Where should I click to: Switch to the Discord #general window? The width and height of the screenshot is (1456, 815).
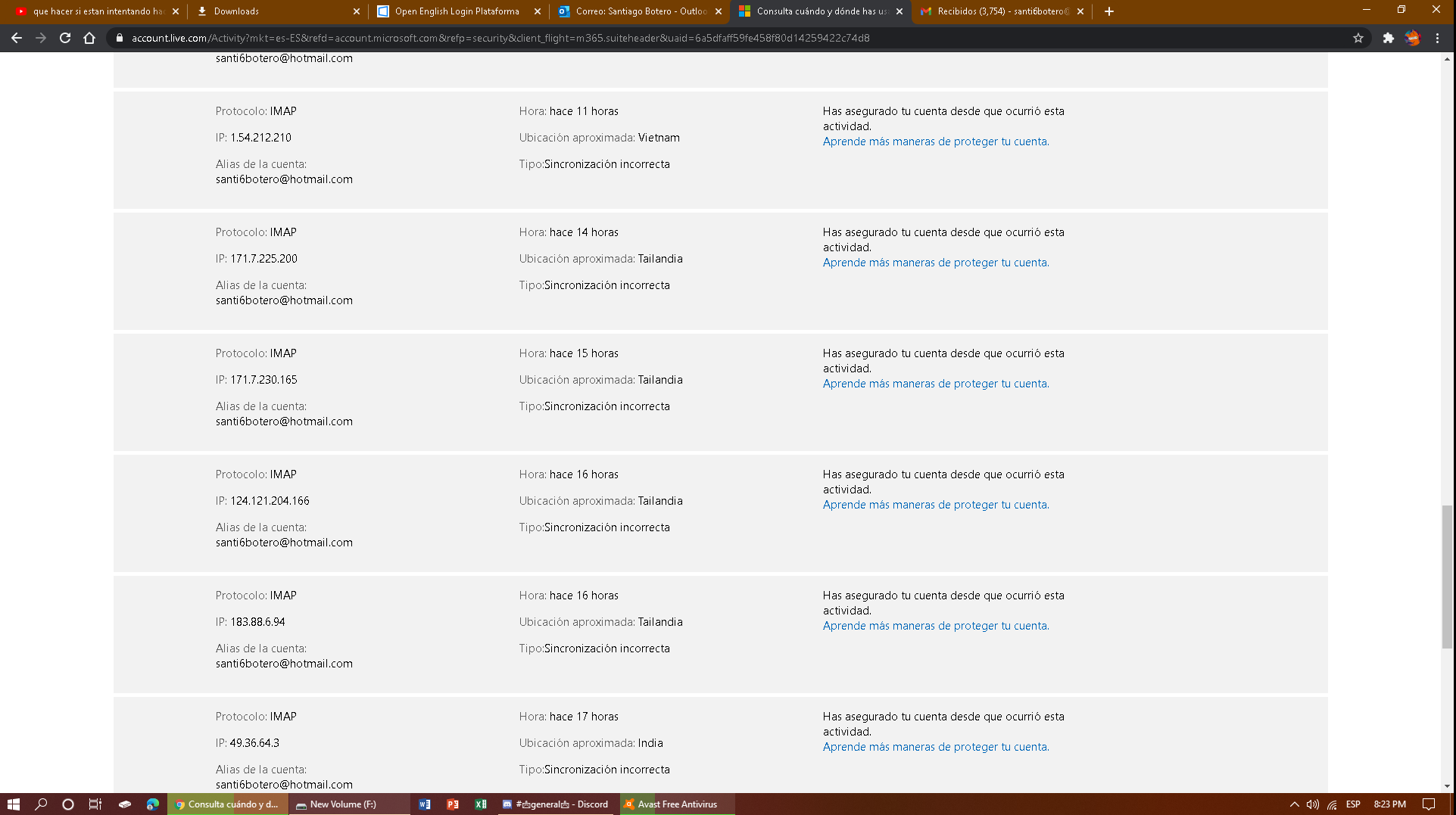557,804
